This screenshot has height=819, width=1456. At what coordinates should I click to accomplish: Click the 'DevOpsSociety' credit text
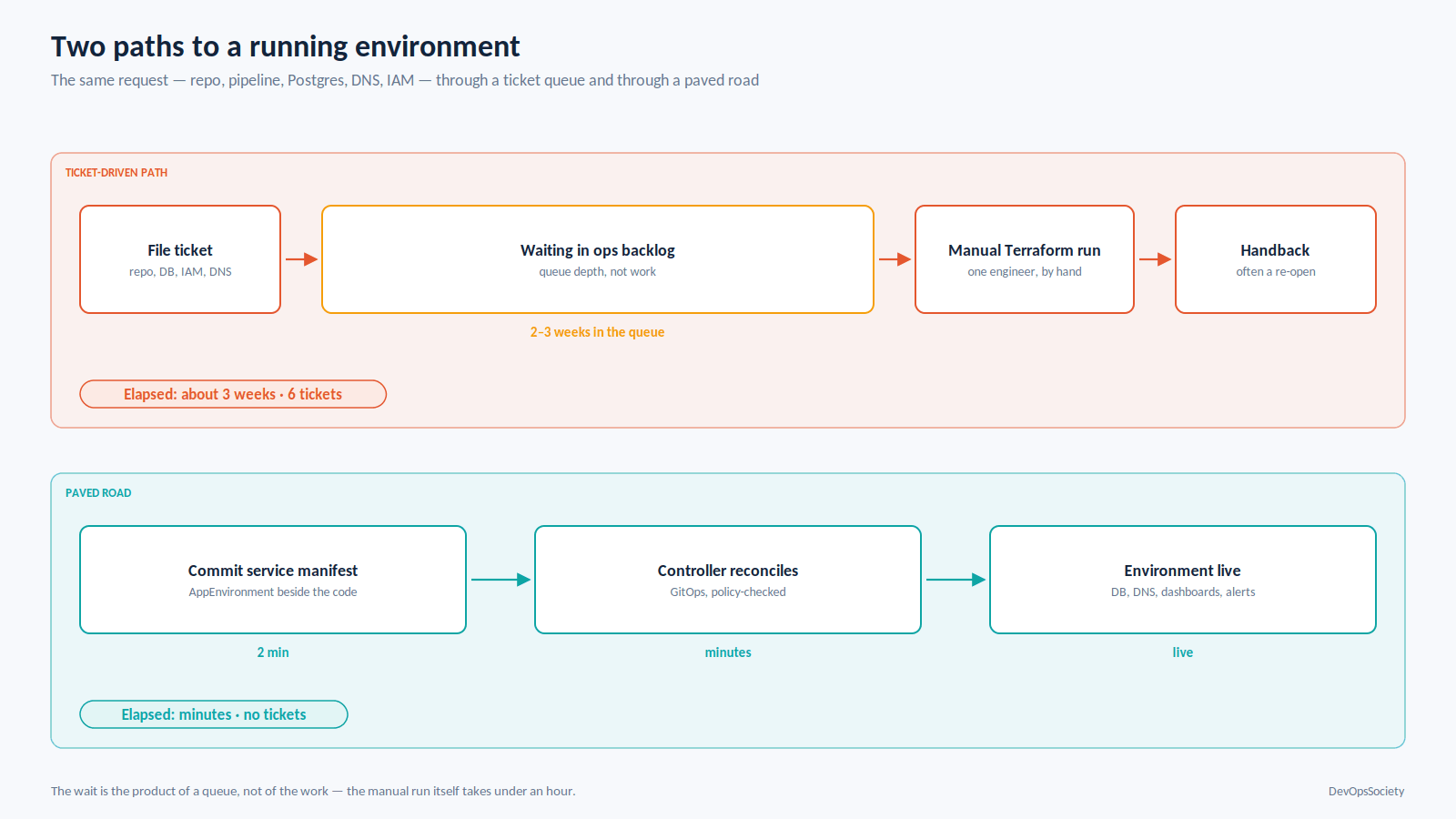tap(1366, 792)
